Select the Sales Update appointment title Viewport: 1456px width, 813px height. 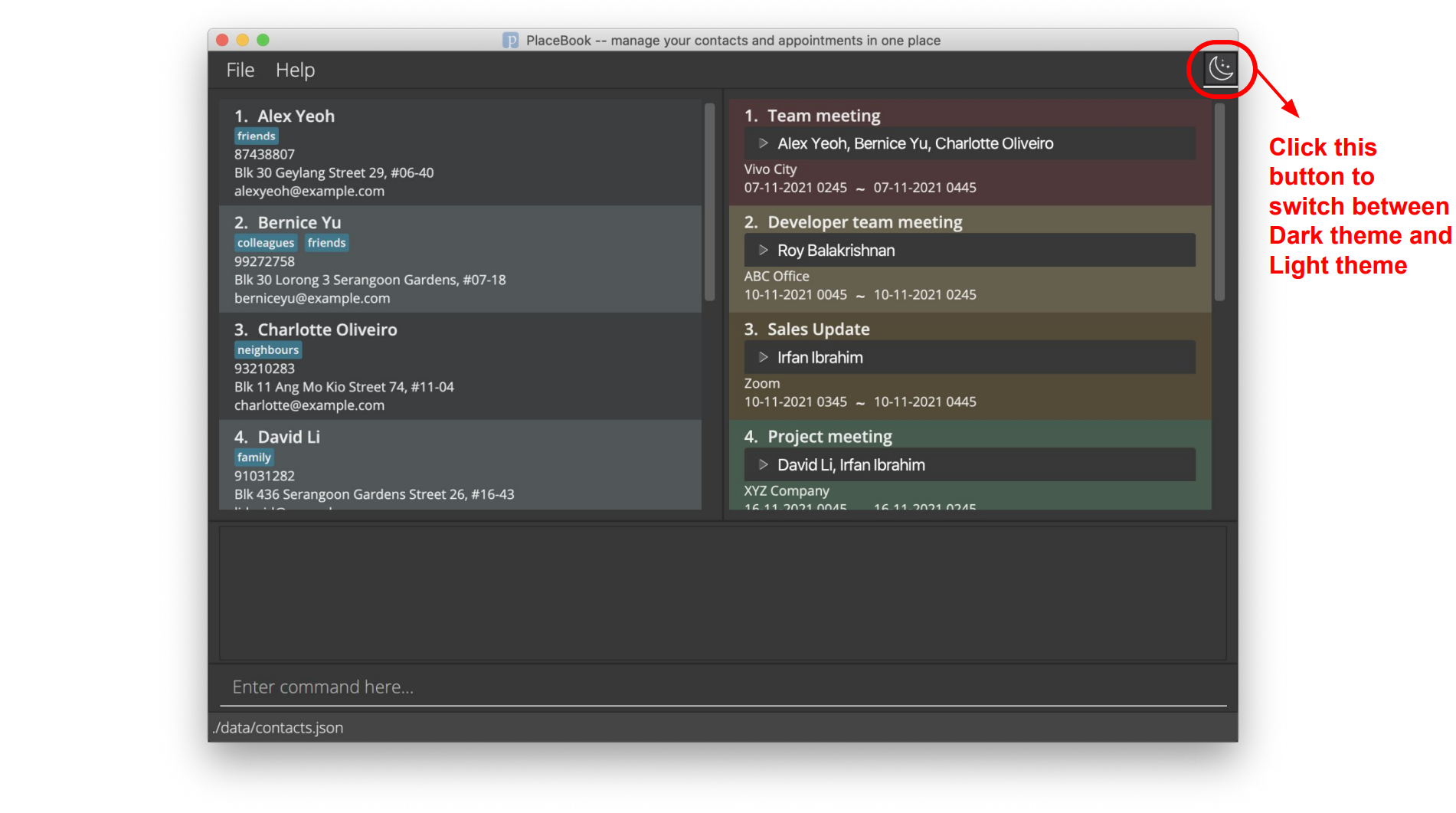point(818,329)
